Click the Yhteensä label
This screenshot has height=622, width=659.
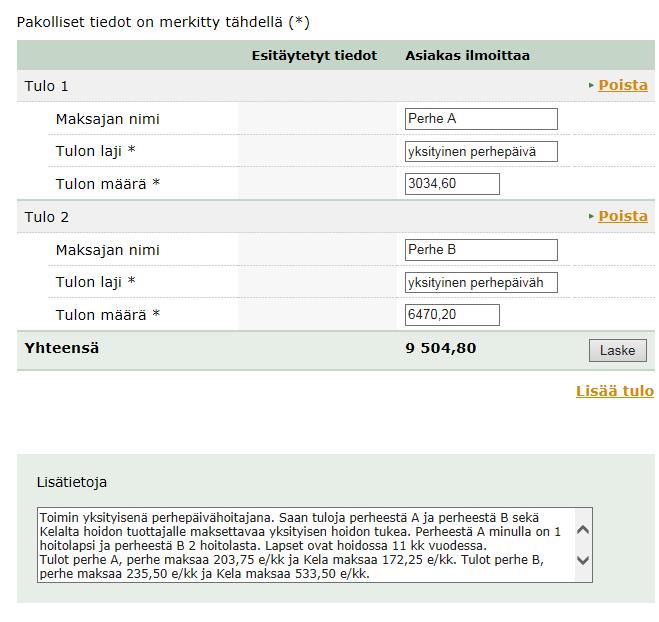(62, 348)
